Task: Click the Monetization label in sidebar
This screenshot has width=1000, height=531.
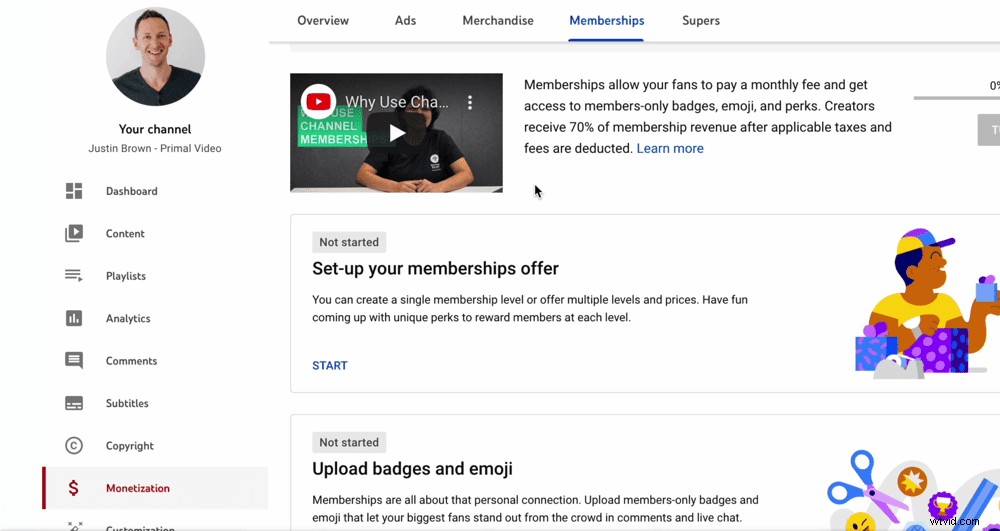Action: pyautogui.click(x=138, y=488)
